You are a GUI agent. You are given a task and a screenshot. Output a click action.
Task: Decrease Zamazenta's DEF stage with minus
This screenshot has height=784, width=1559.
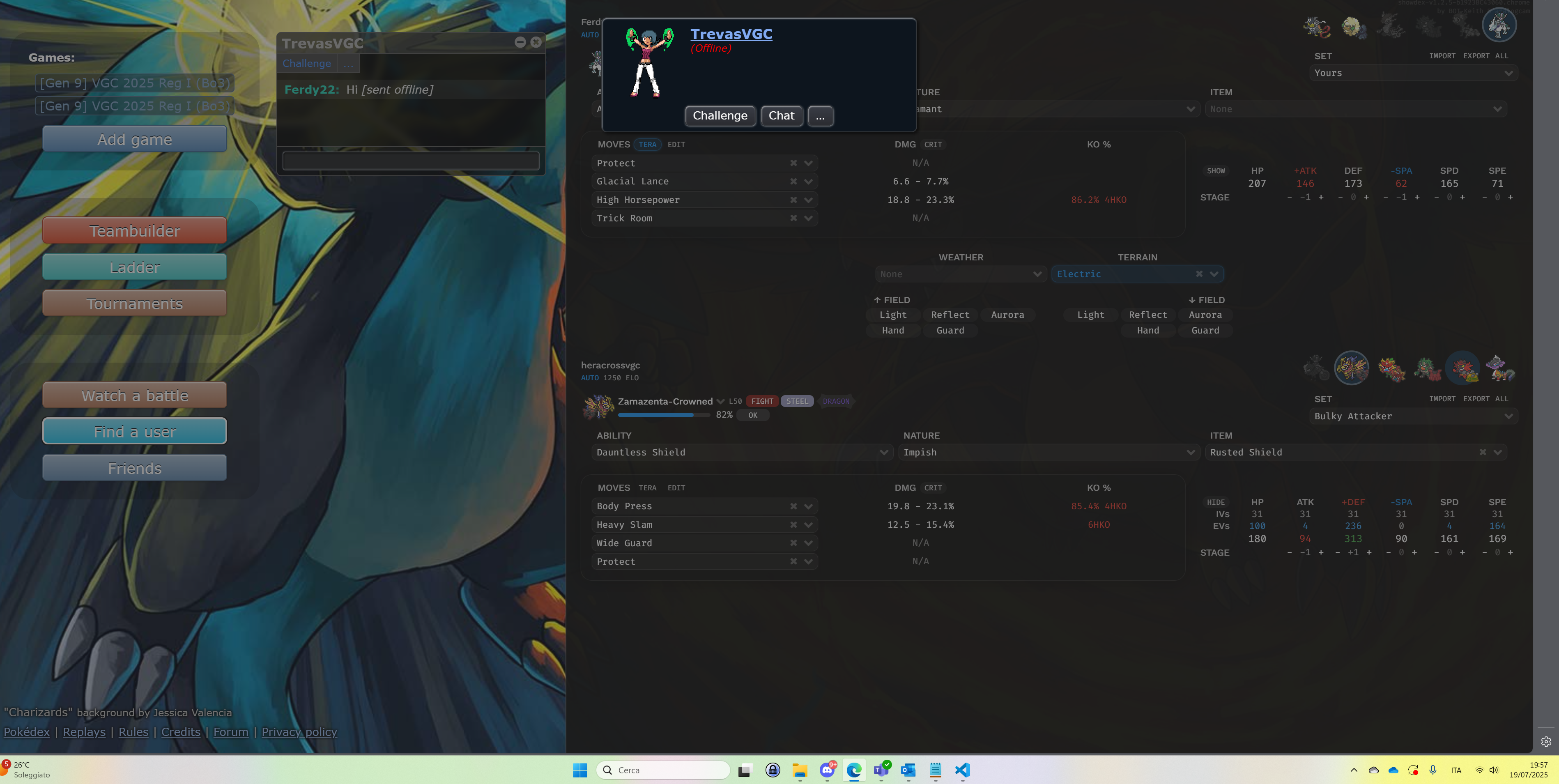tap(1338, 553)
